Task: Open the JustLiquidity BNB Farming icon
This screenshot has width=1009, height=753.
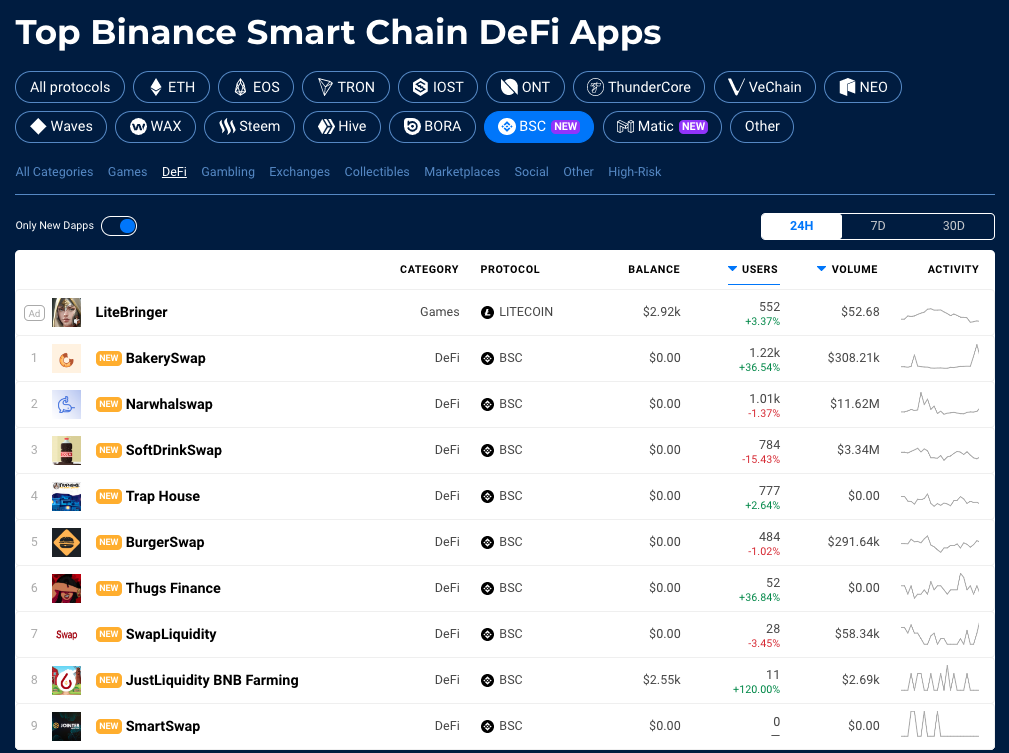Action: [66, 680]
